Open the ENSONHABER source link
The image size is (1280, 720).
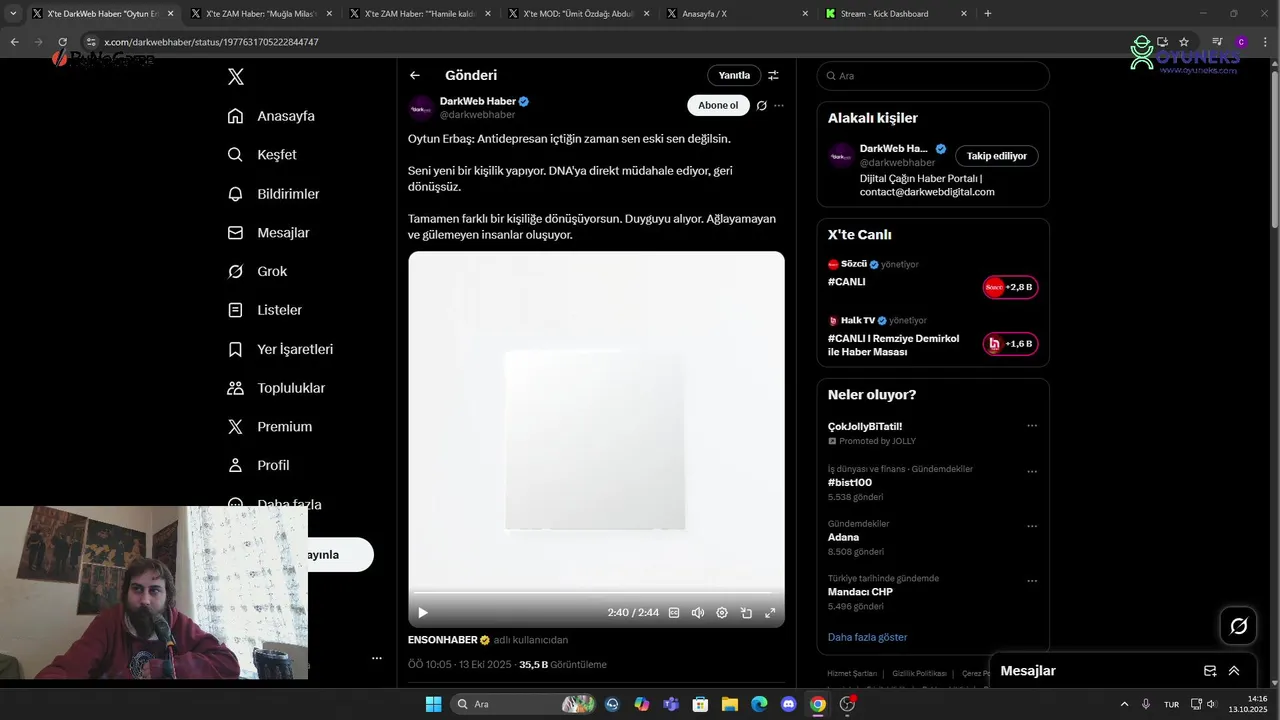click(443, 640)
